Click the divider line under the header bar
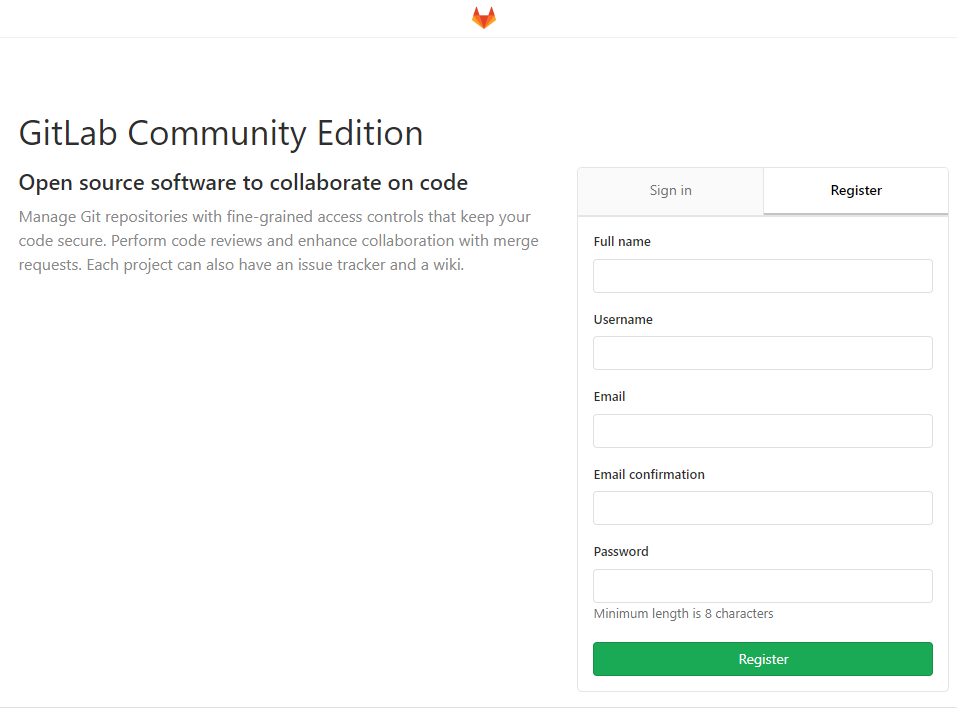This screenshot has height=717, width=957. tap(478, 38)
